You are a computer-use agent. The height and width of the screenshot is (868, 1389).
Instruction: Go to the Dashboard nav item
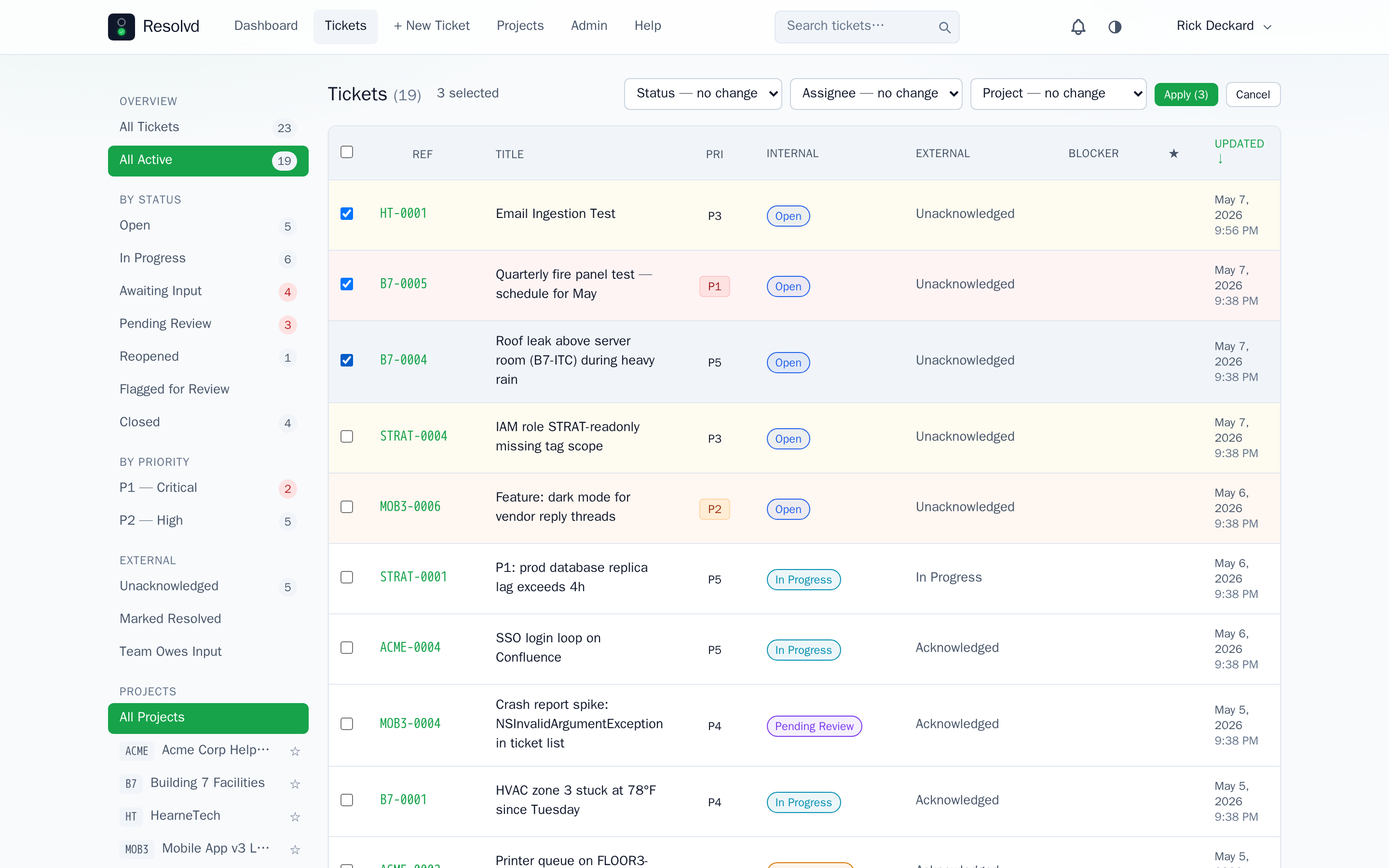click(x=266, y=26)
